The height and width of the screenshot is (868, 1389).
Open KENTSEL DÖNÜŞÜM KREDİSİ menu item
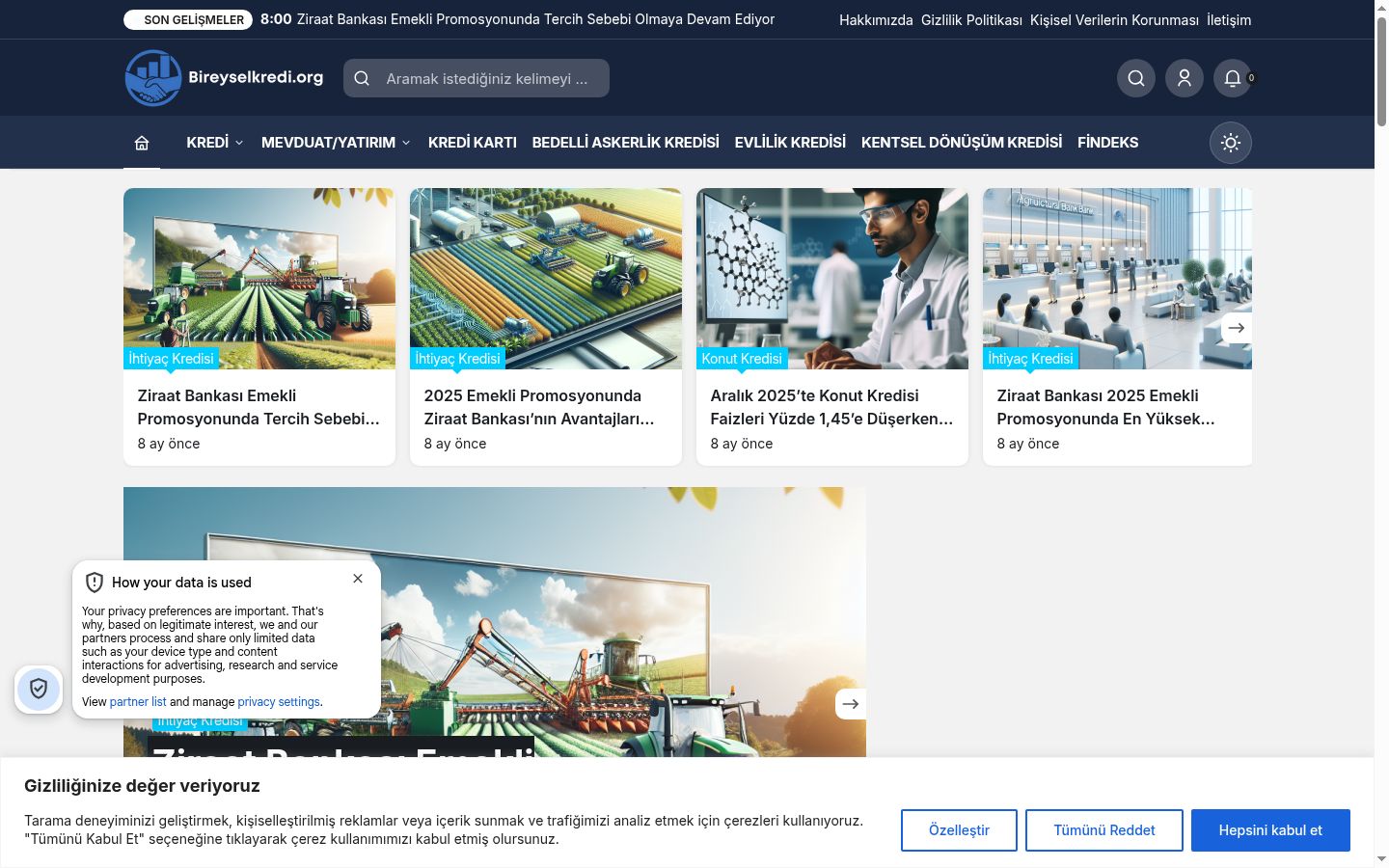coord(962,143)
